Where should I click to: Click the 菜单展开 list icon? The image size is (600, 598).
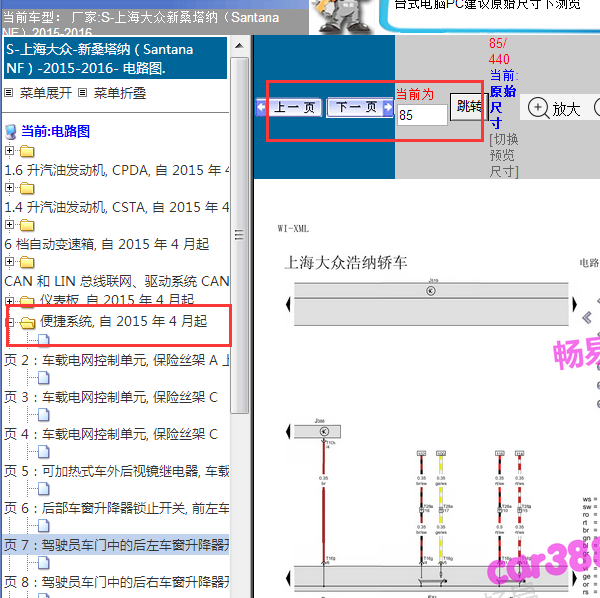pyautogui.click(x=9, y=93)
